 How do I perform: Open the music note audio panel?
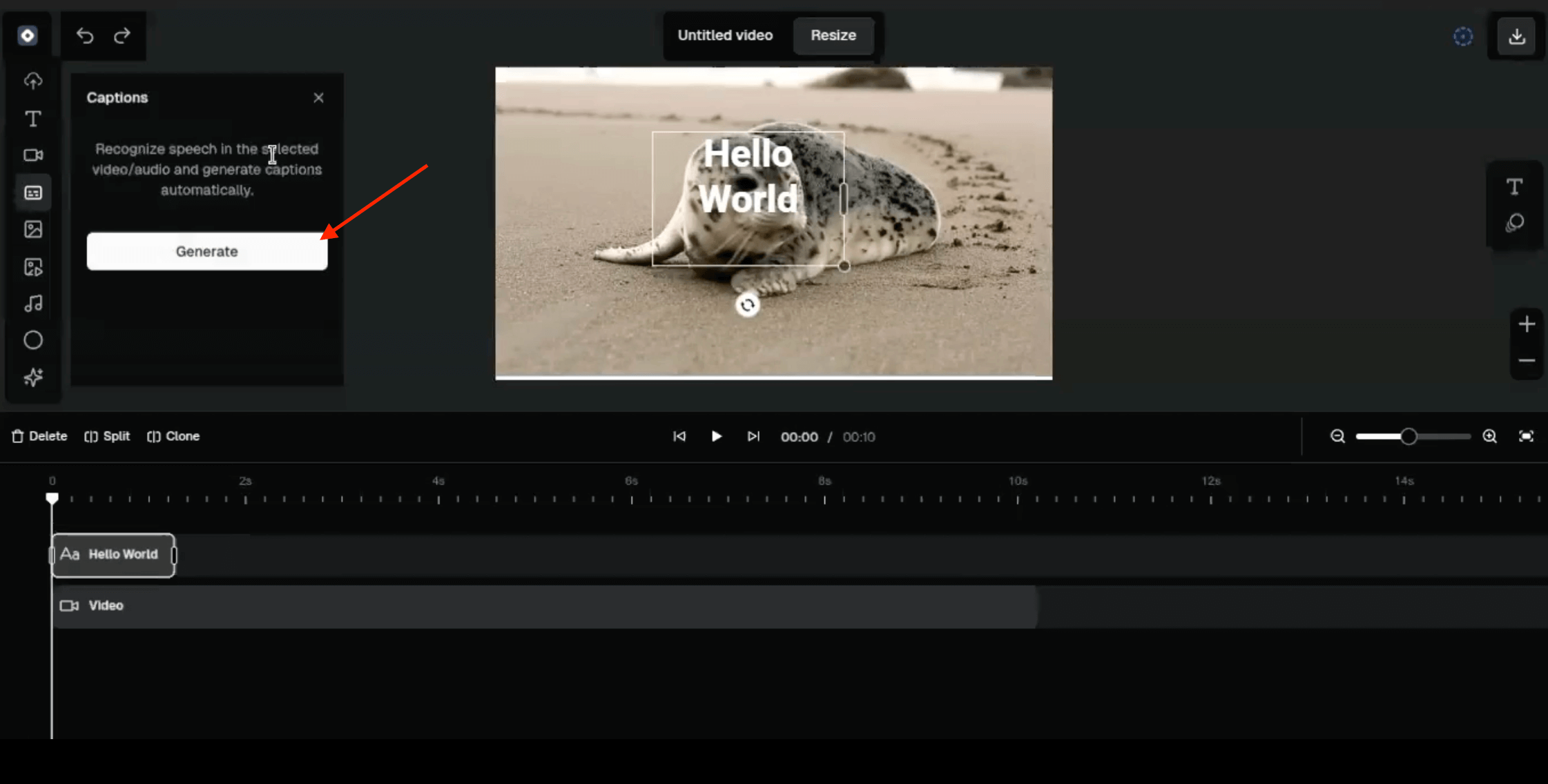(33, 304)
